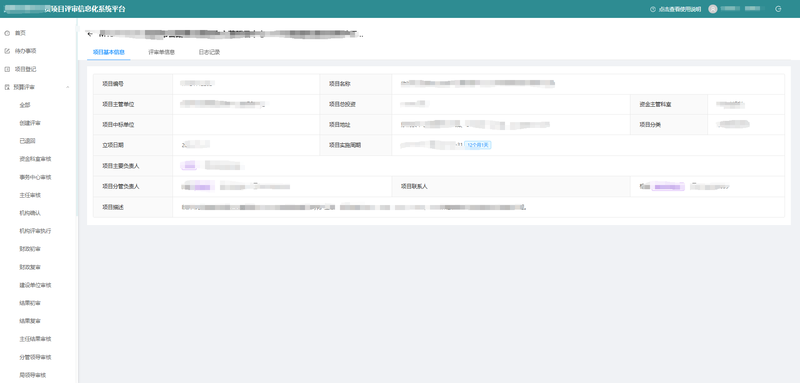Click the logout icon at top right
The width and height of the screenshot is (800, 383).
[x=778, y=9]
